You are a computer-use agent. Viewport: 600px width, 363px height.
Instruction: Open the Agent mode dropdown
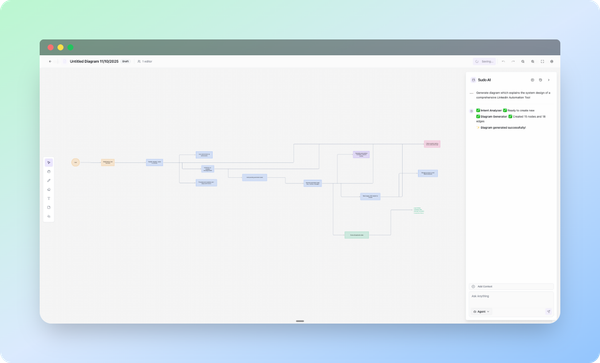481,311
